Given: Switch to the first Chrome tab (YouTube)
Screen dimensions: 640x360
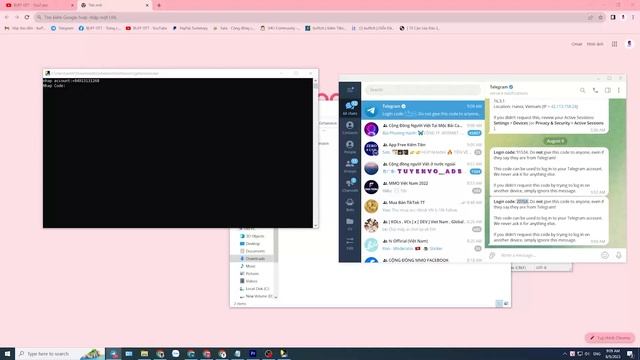Looking at the screenshot, I should [39, 5].
